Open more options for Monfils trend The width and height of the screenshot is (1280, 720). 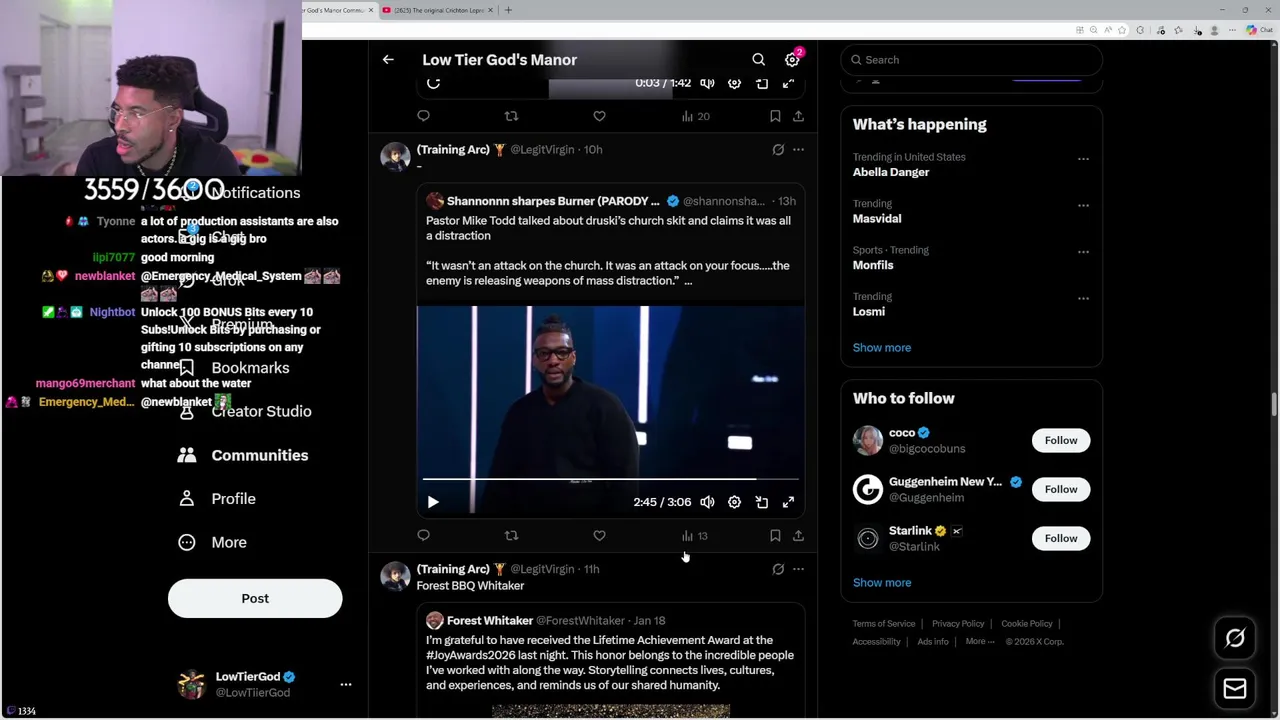click(x=1083, y=252)
